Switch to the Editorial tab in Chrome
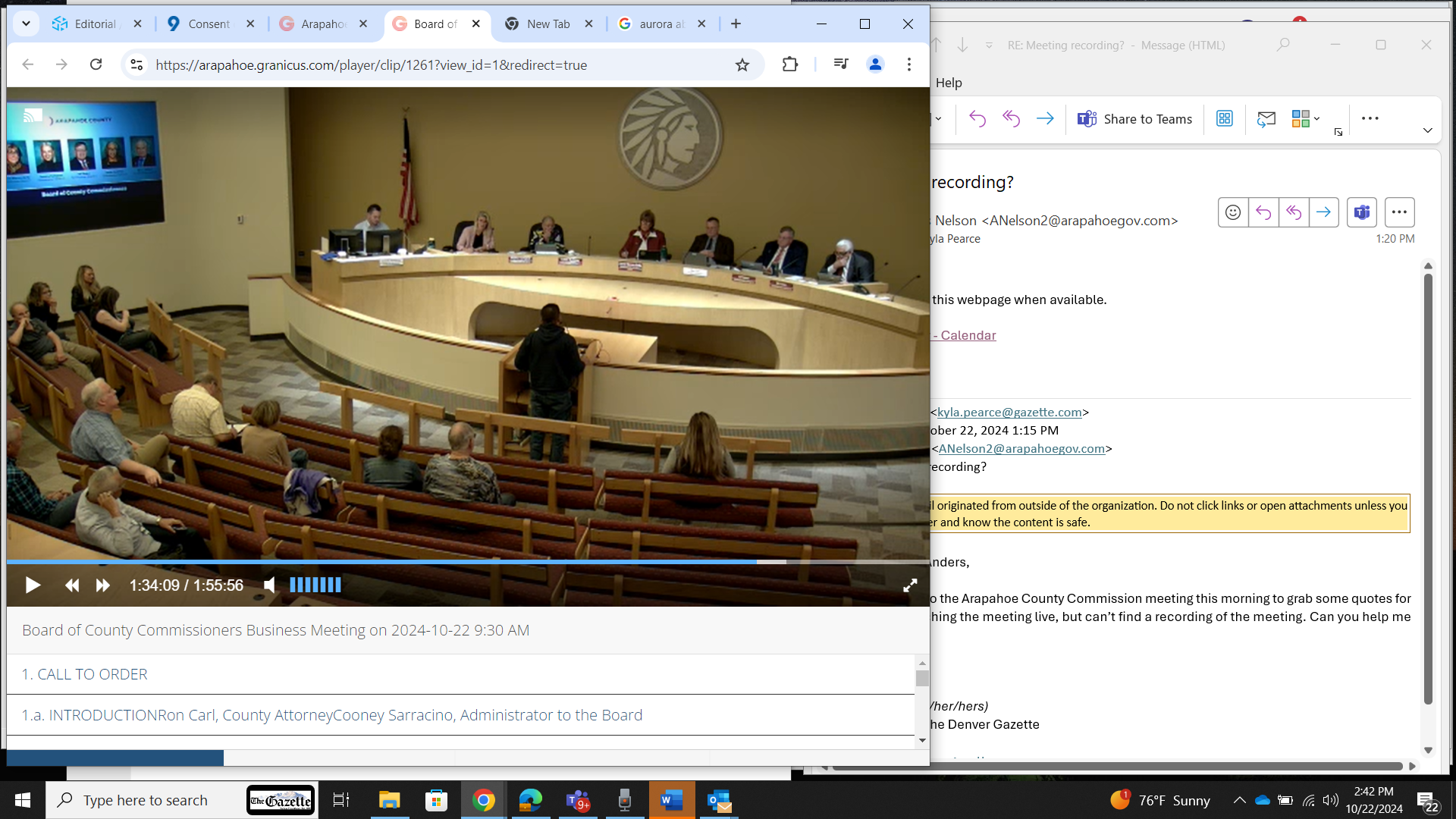The height and width of the screenshot is (819, 1456). click(97, 24)
